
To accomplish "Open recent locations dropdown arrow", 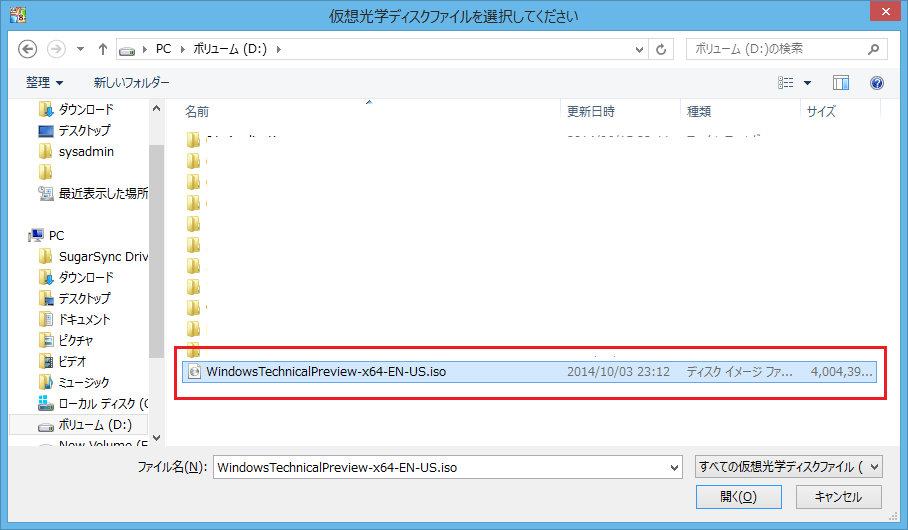I will (x=80, y=49).
